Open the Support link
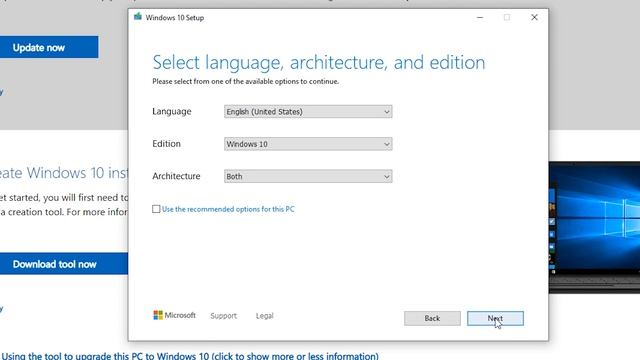 click(223, 316)
